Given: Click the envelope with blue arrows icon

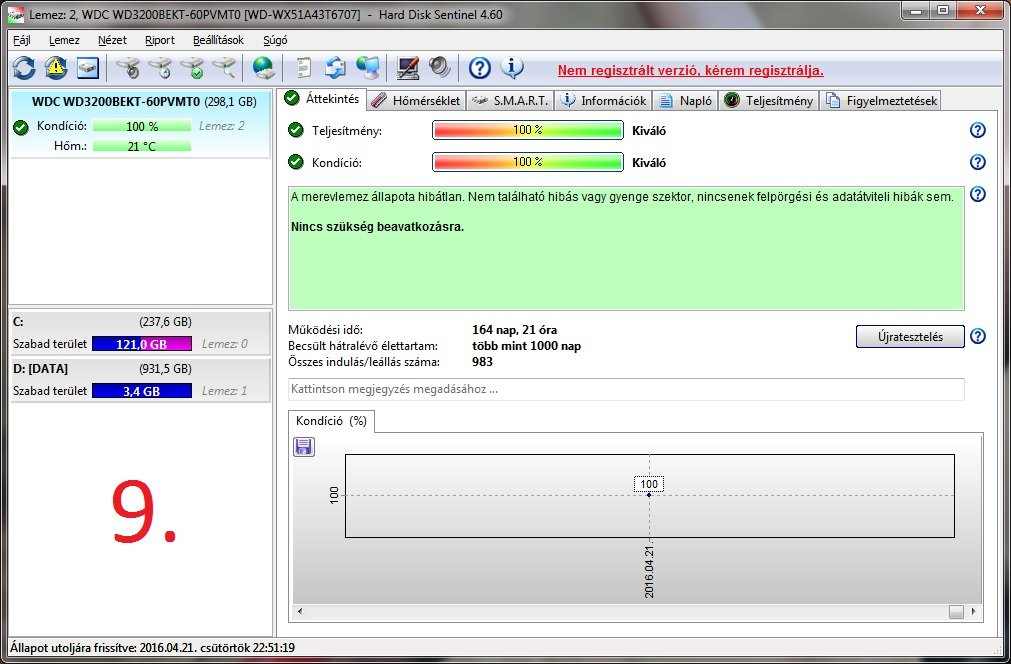Looking at the screenshot, I should coord(335,68).
